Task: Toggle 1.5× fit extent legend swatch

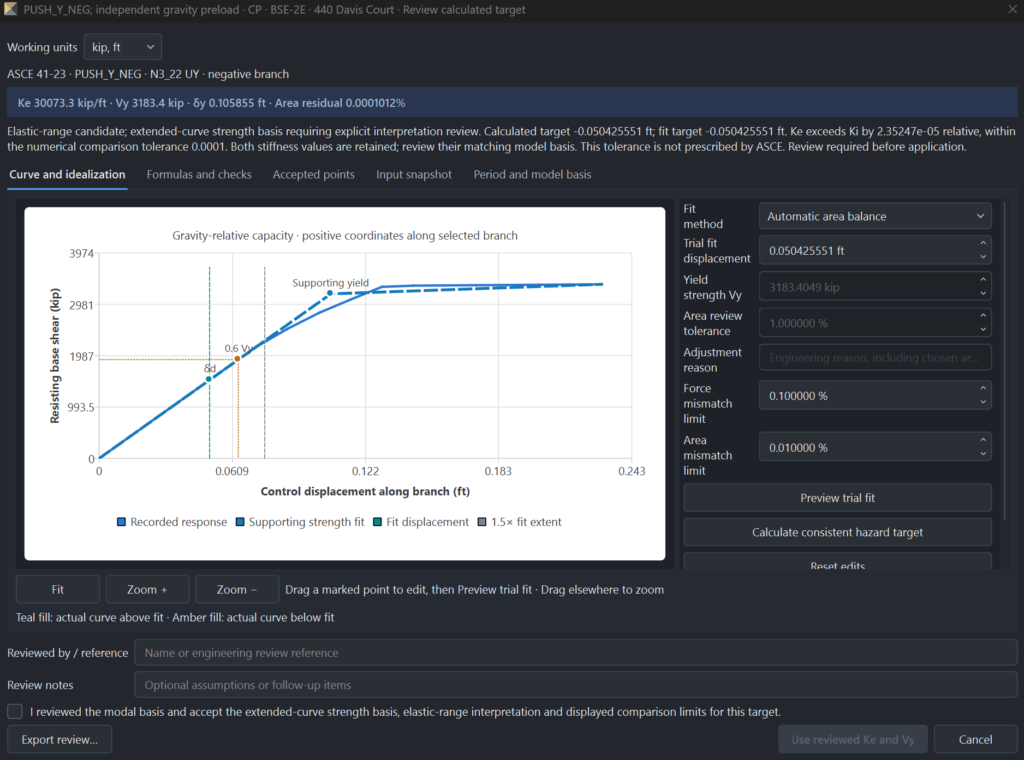Action: tap(482, 522)
